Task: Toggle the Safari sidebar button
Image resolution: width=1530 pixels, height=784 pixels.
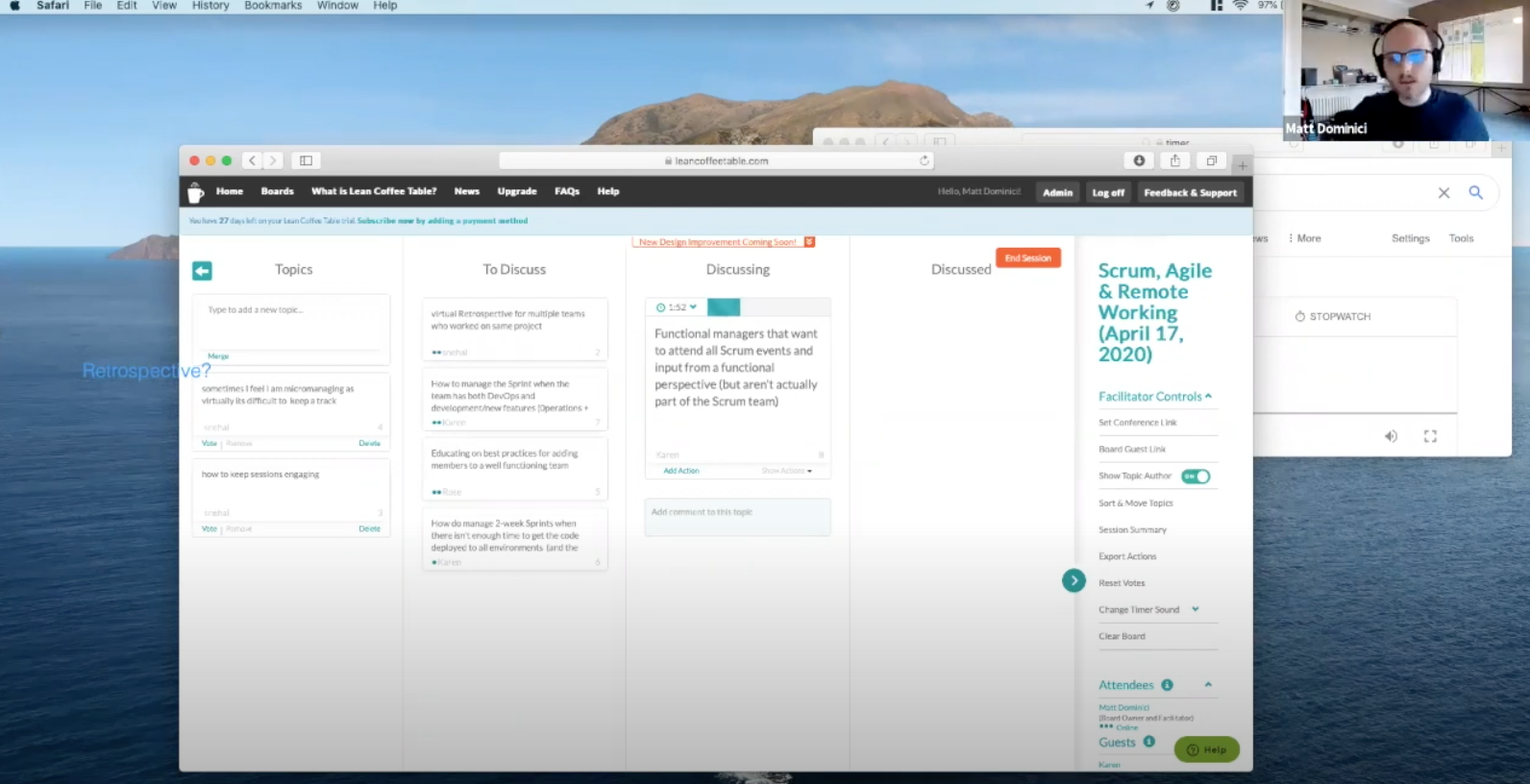Action: pyautogui.click(x=306, y=160)
